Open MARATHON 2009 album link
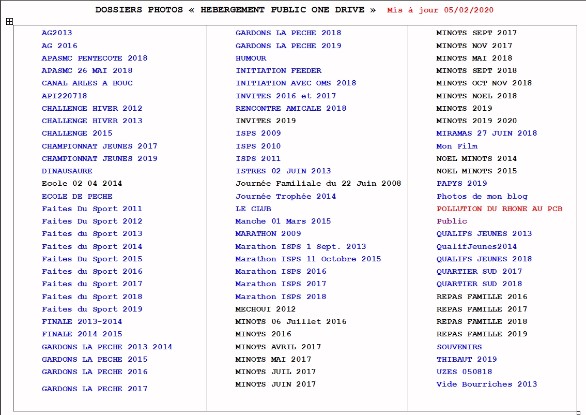The height and width of the screenshot is (415, 586). pyautogui.click(x=268, y=233)
